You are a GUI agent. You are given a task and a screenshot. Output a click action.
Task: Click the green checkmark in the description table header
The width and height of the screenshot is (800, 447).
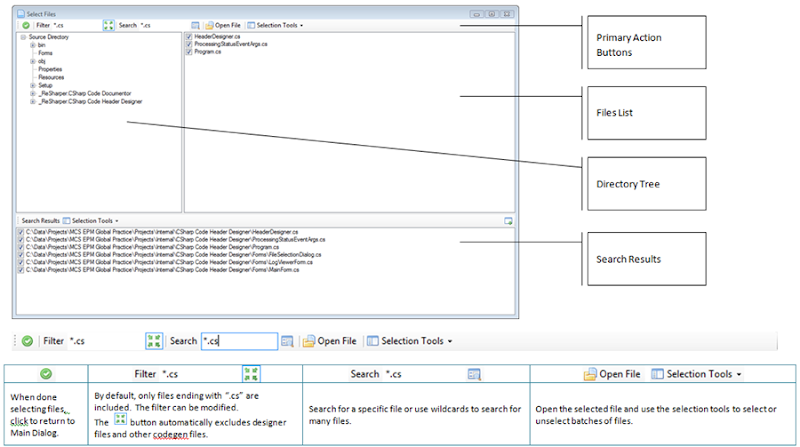click(46, 374)
